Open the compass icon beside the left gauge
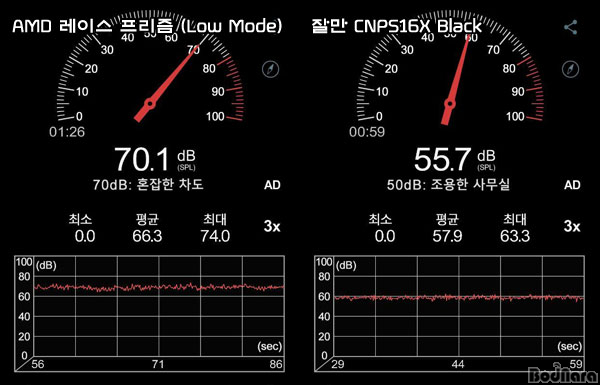Screen dimensions: 600x385 click(271, 69)
